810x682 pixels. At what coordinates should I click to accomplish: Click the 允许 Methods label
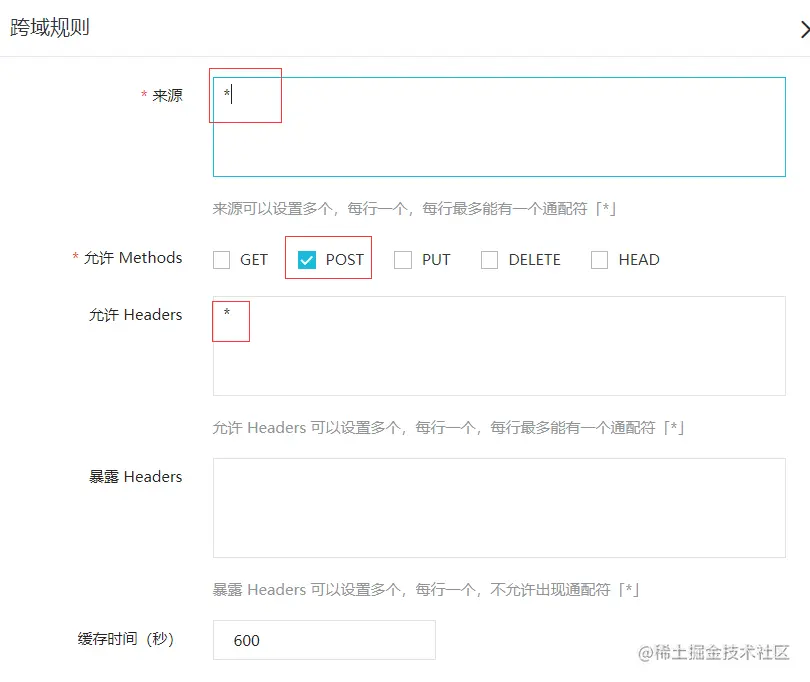133,257
